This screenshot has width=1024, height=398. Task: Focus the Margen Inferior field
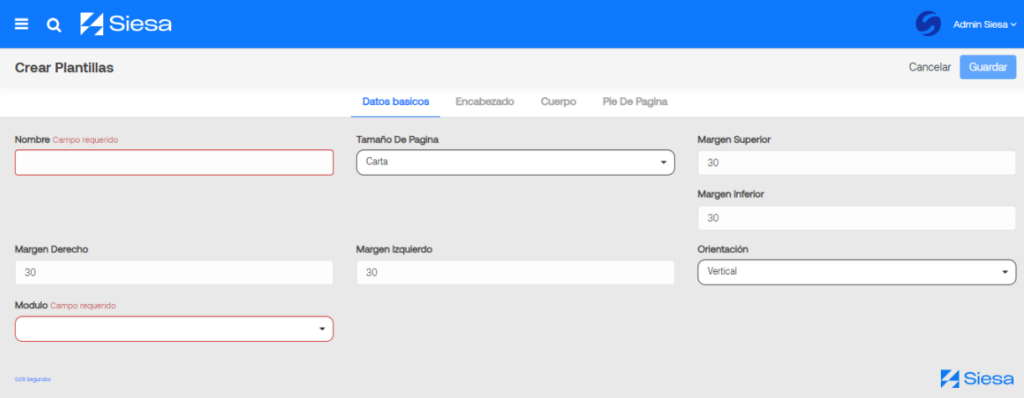tap(857, 218)
